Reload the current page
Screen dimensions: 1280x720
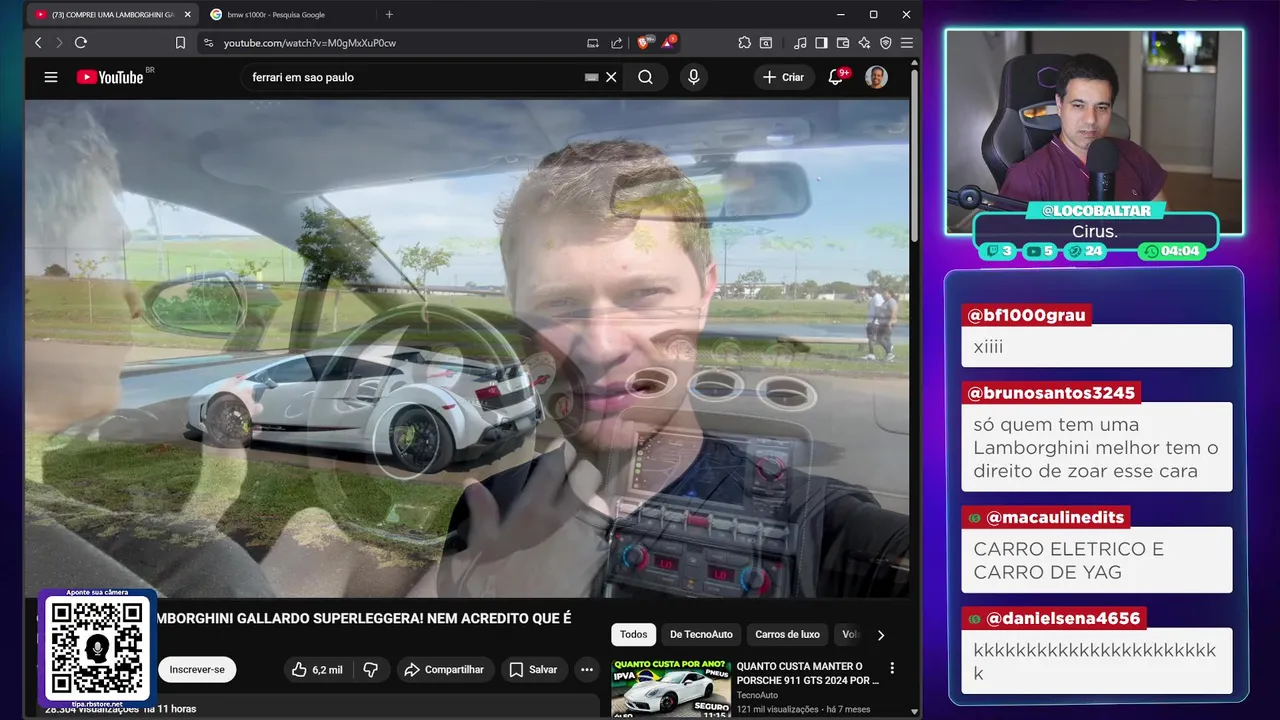tap(81, 43)
